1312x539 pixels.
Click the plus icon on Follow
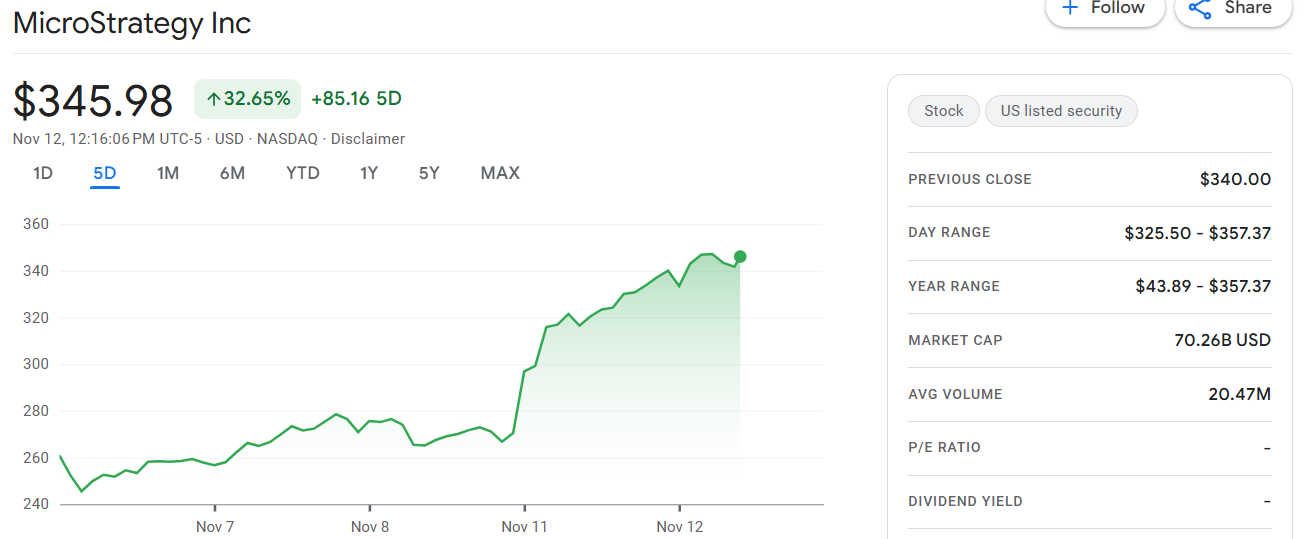1070,8
